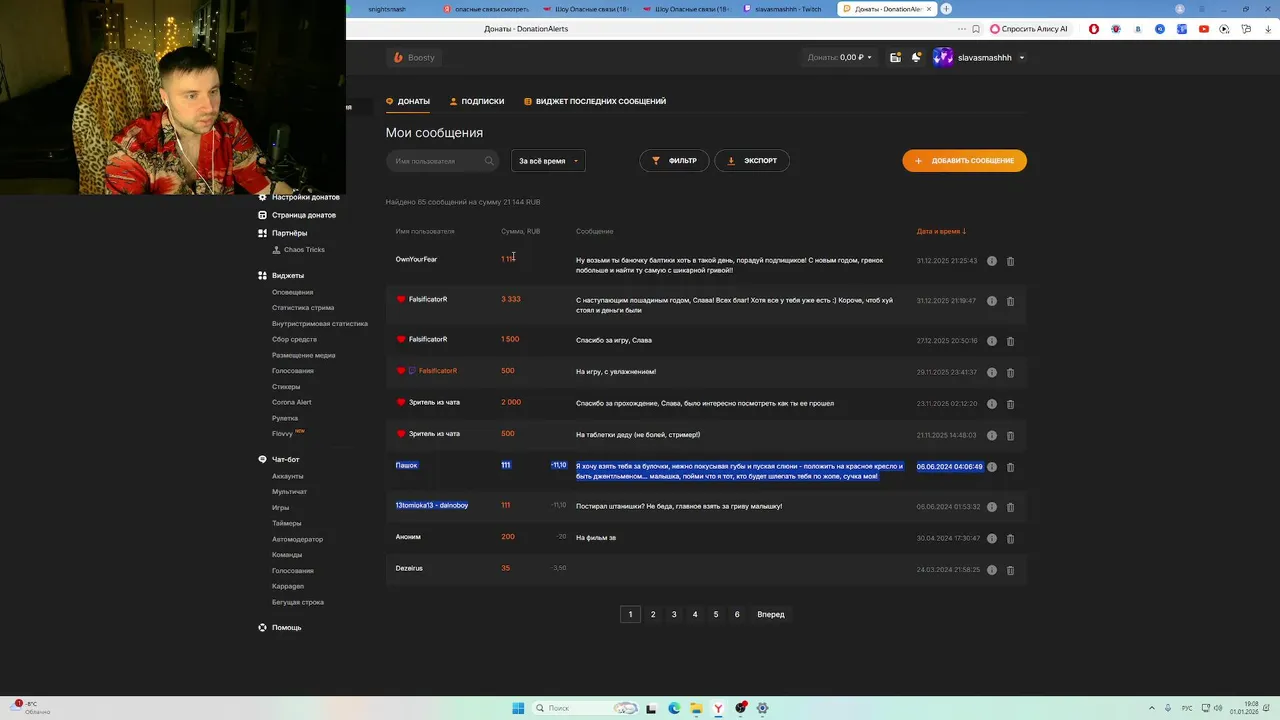Open Оповещения in the sidebar

[x=292, y=292]
